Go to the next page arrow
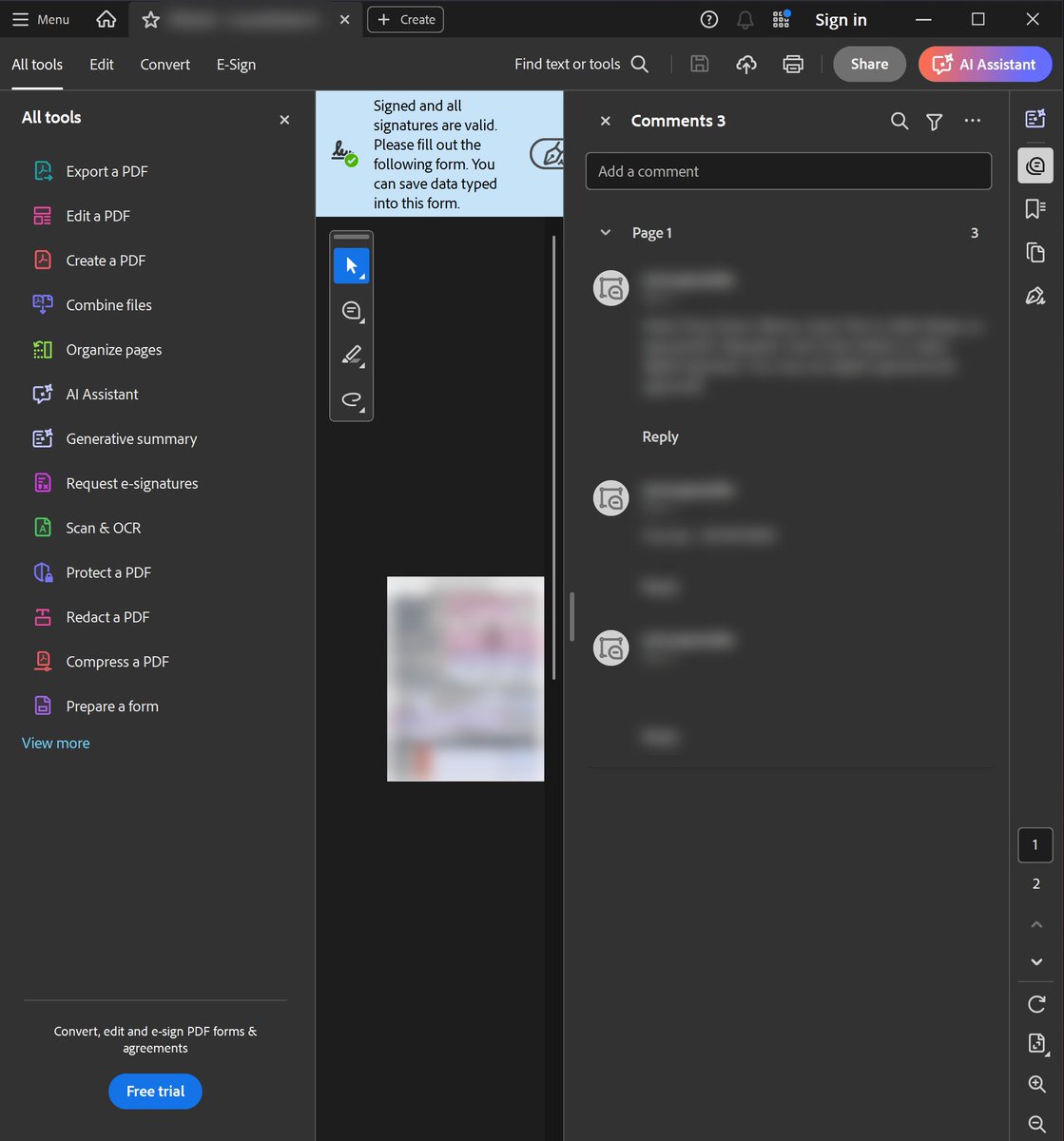The image size is (1064, 1141). coord(1036,962)
